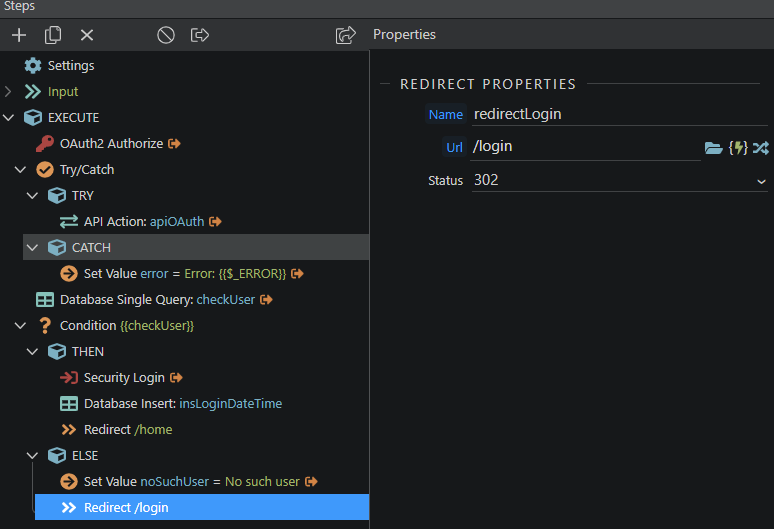Viewport: 774px width, 529px height.
Task: Select the THEN block label
Action: [88, 352]
